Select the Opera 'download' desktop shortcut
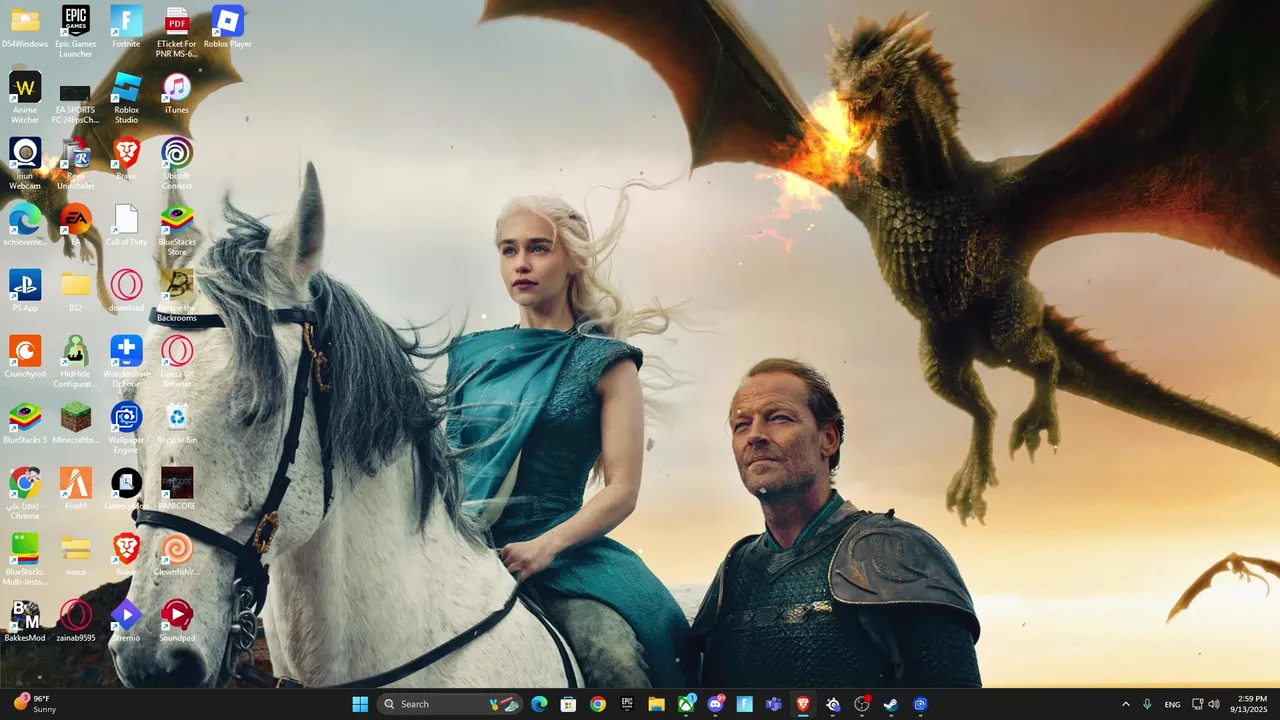This screenshot has height=720, width=1280. (126, 291)
